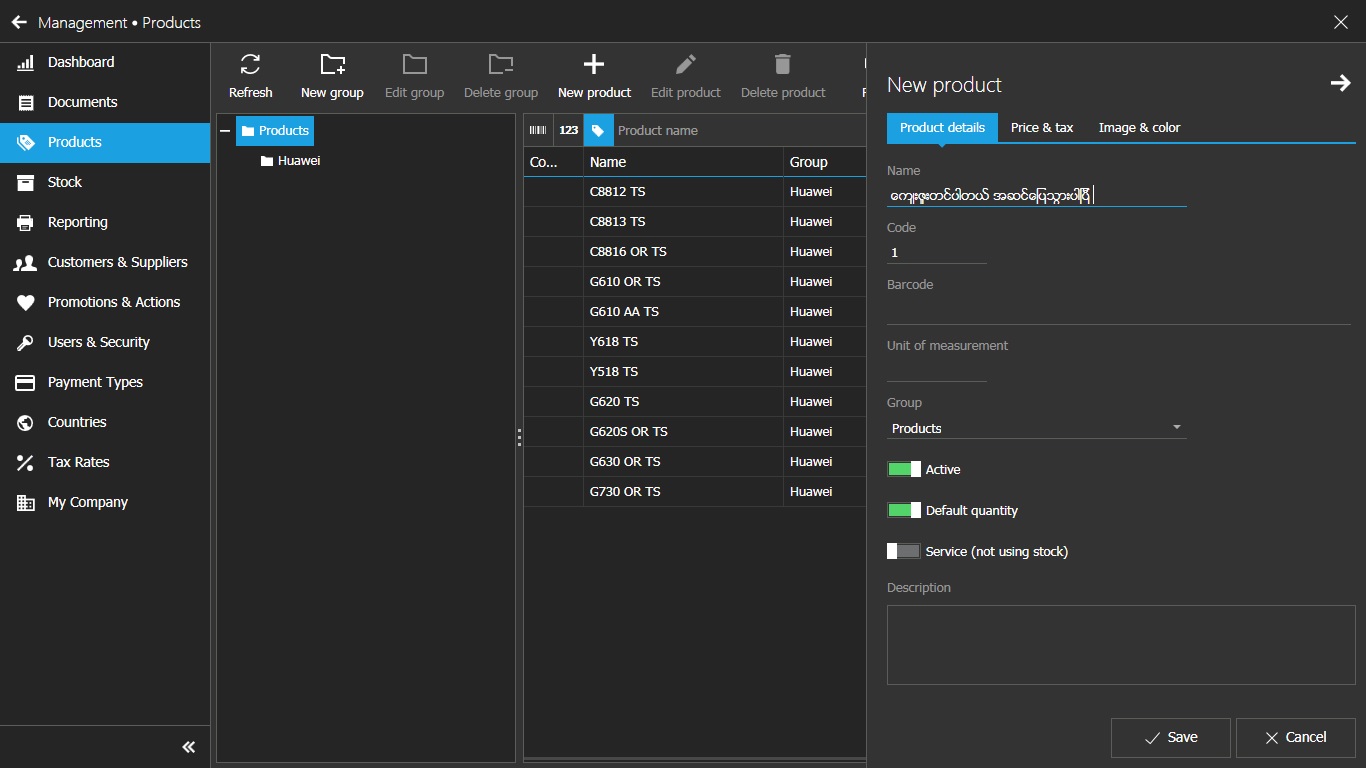1366x768 pixels.
Task: Click the Barcode input field
Action: click(1118, 311)
